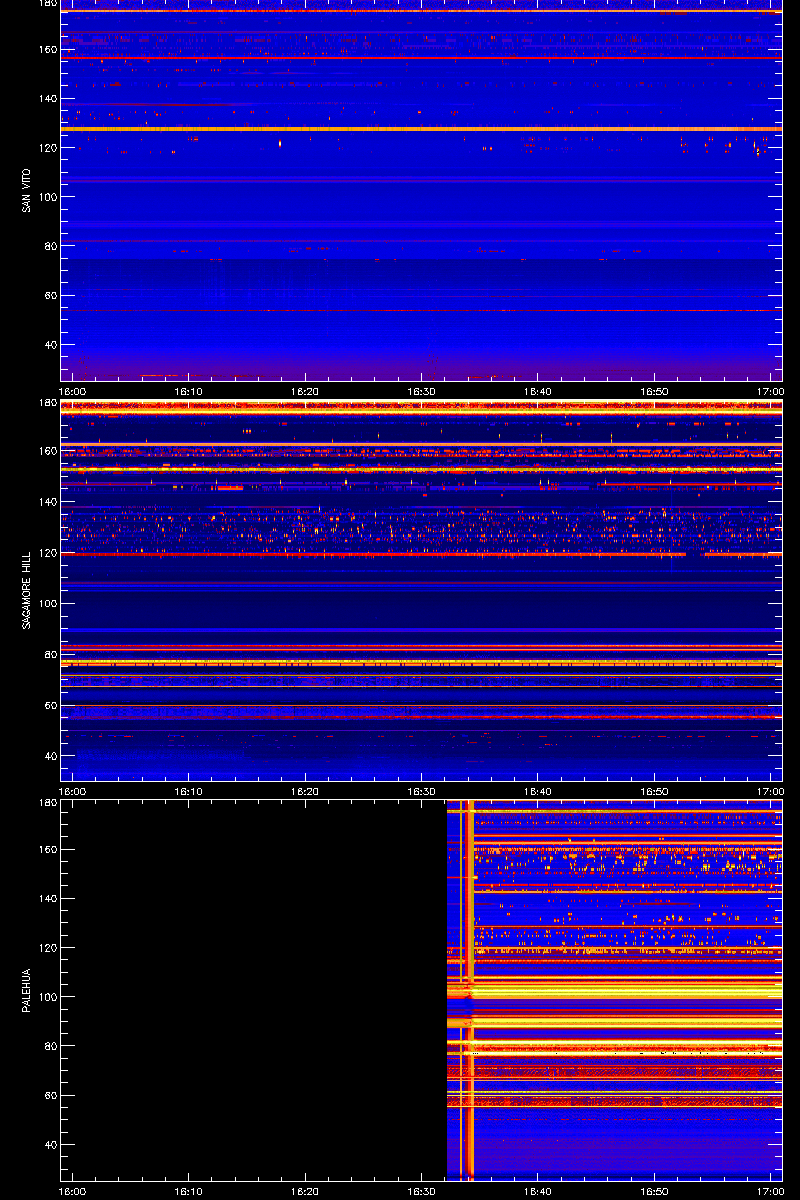Select the Sagamore Hill spectrogram plot
The width and height of the screenshot is (800, 1200).
[421, 590]
